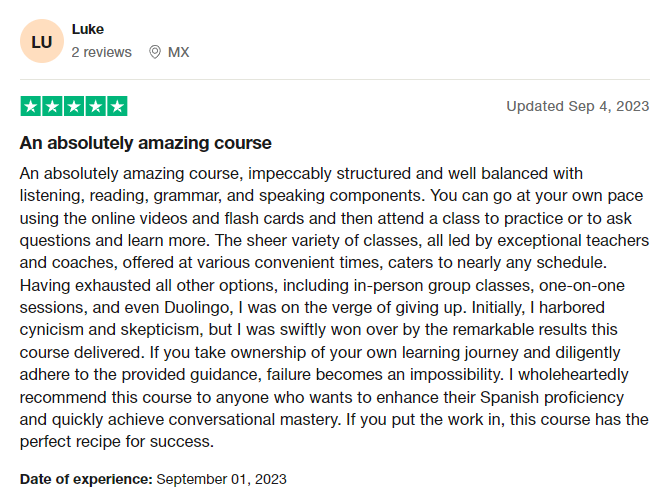This screenshot has height=499, width=669.
Task: Click the fourth green rating star
Action: (96, 106)
